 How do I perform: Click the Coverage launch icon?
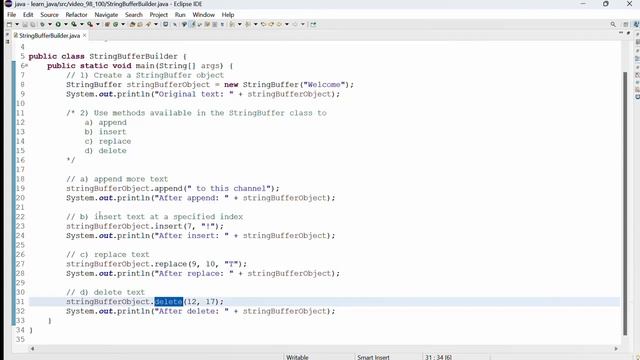(x=74, y=24)
